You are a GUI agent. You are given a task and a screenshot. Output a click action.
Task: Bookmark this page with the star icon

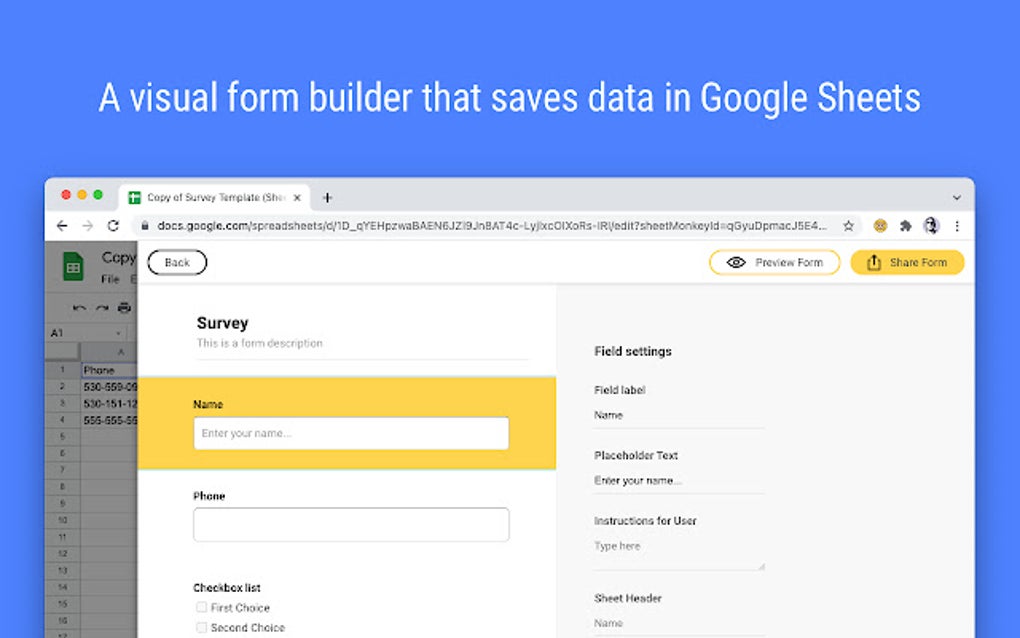pos(848,226)
